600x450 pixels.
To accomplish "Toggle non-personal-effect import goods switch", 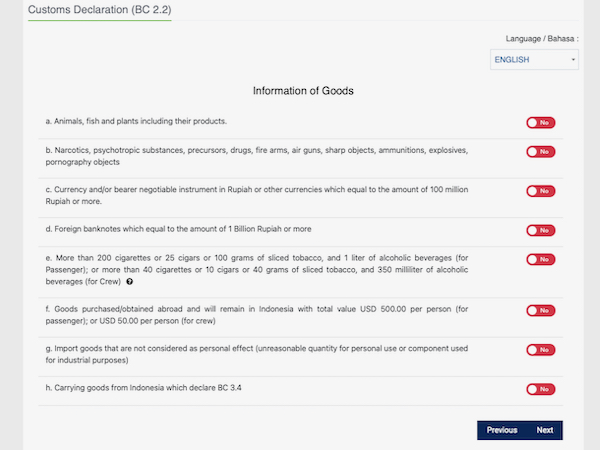I will tap(540, 350).
